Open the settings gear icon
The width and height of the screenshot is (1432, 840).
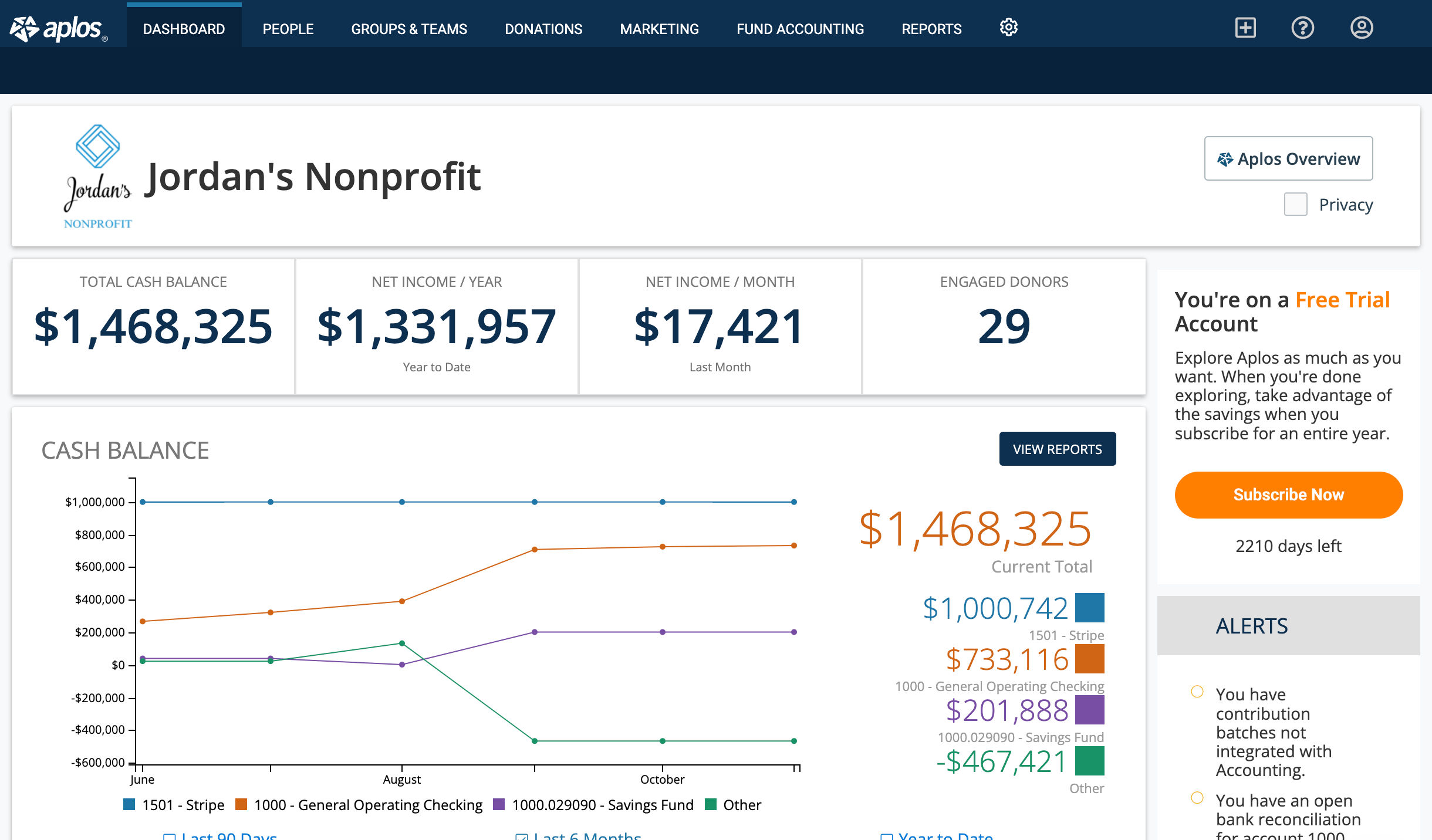(1008, 28)
